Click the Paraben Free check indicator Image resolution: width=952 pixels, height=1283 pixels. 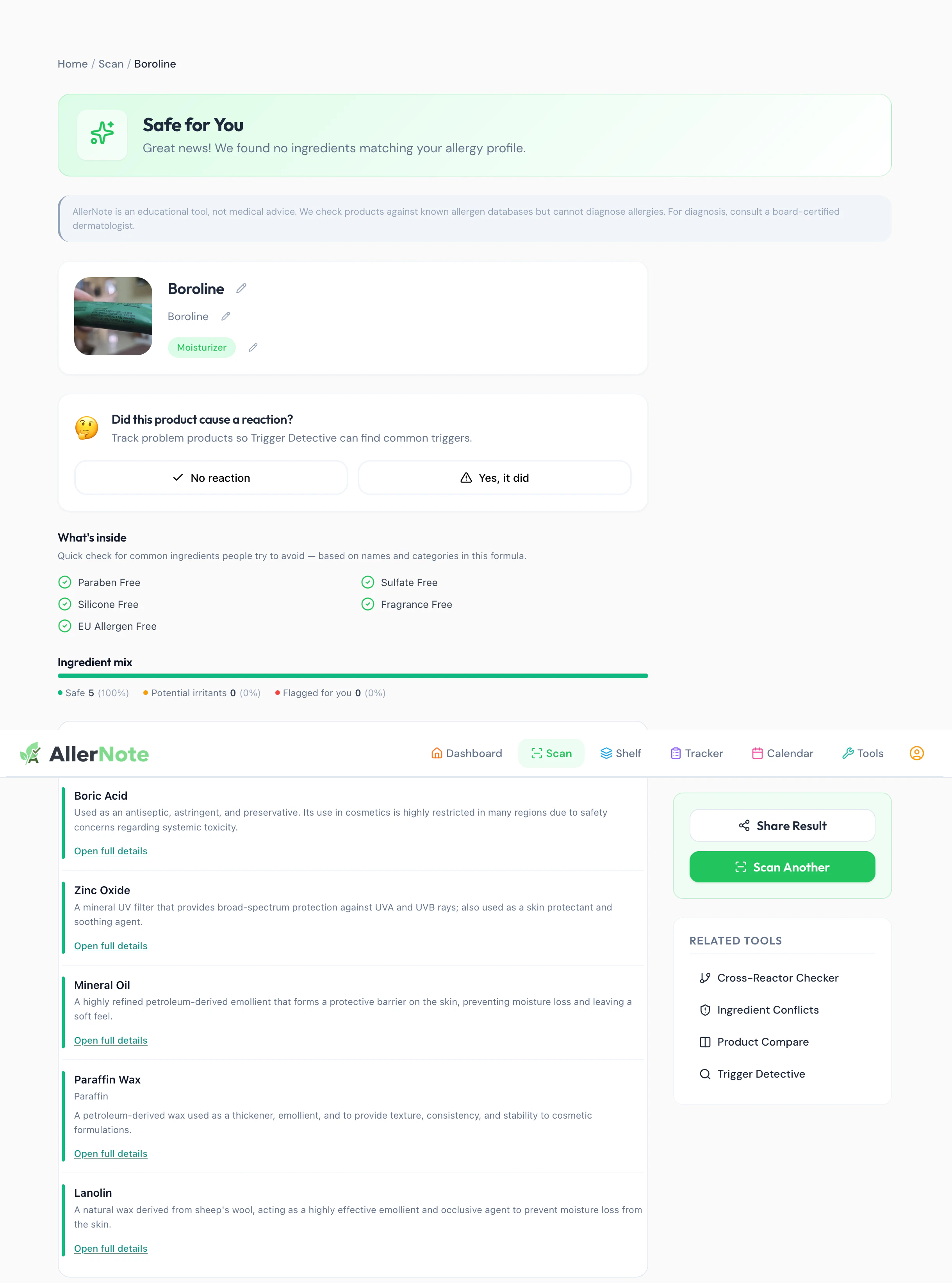click(64, 583)
